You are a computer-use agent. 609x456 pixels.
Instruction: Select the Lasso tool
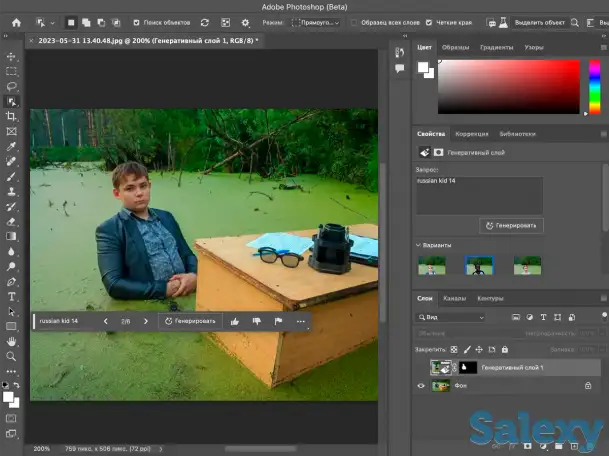point(12,87)
